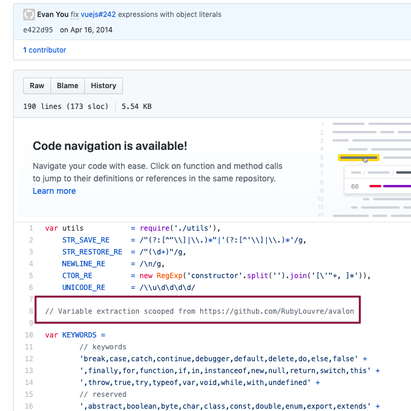Click the 'on Apr 16, 2014' date
The height and width of the screenshot is (411, 411).
[86, 30]
